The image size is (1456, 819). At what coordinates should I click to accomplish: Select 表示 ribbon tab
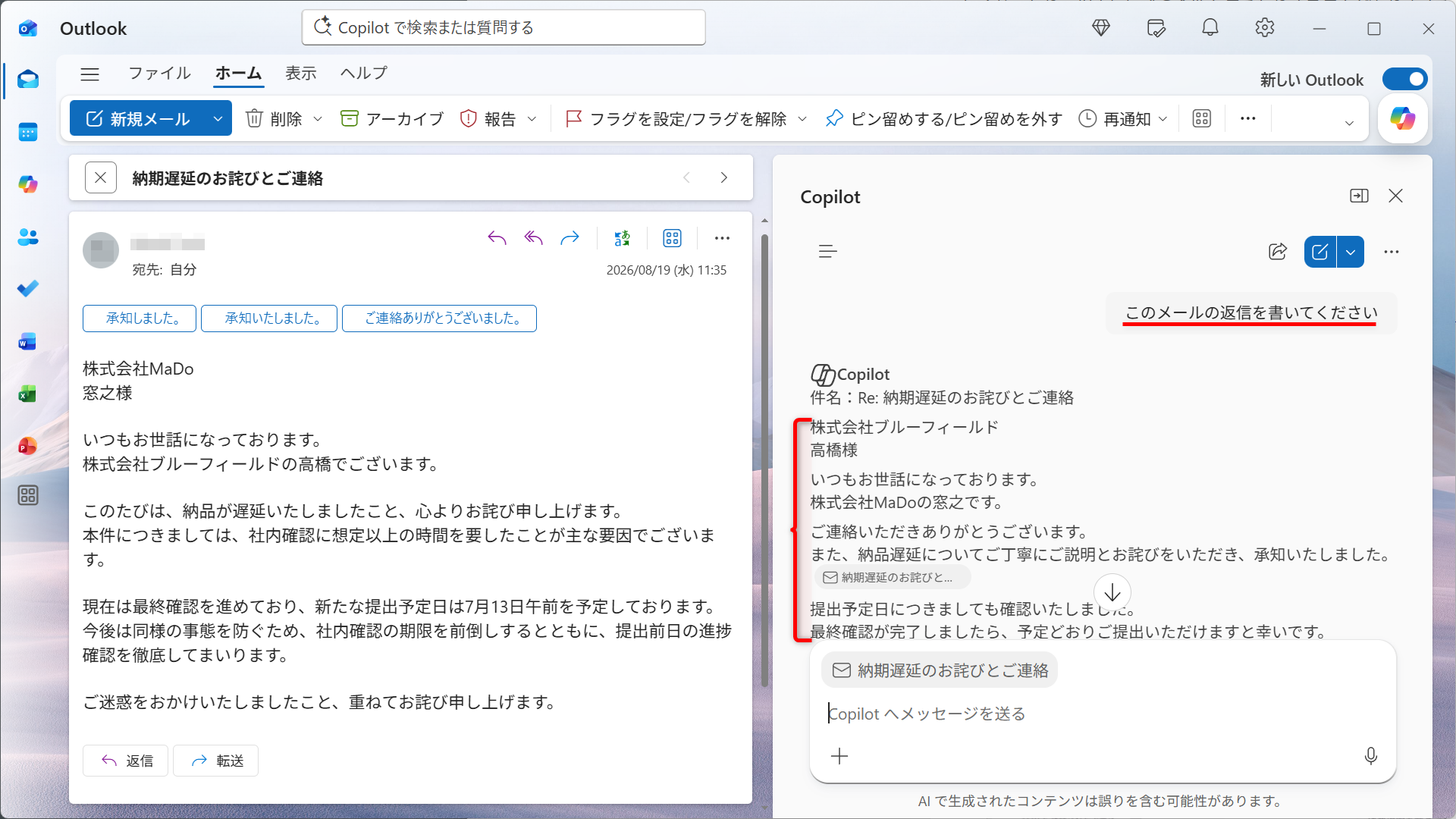pyautogui.click(x=300, y=73)
